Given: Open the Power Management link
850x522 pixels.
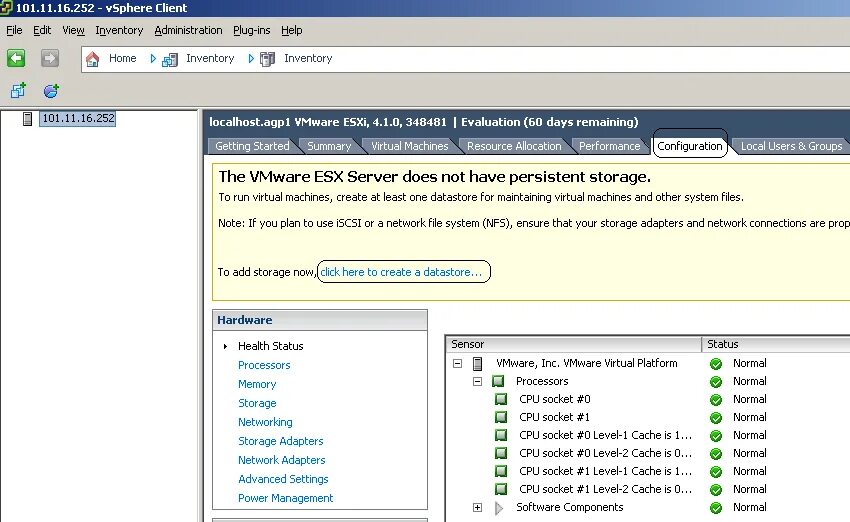Looking at the screenshot, I should [286, 498].
